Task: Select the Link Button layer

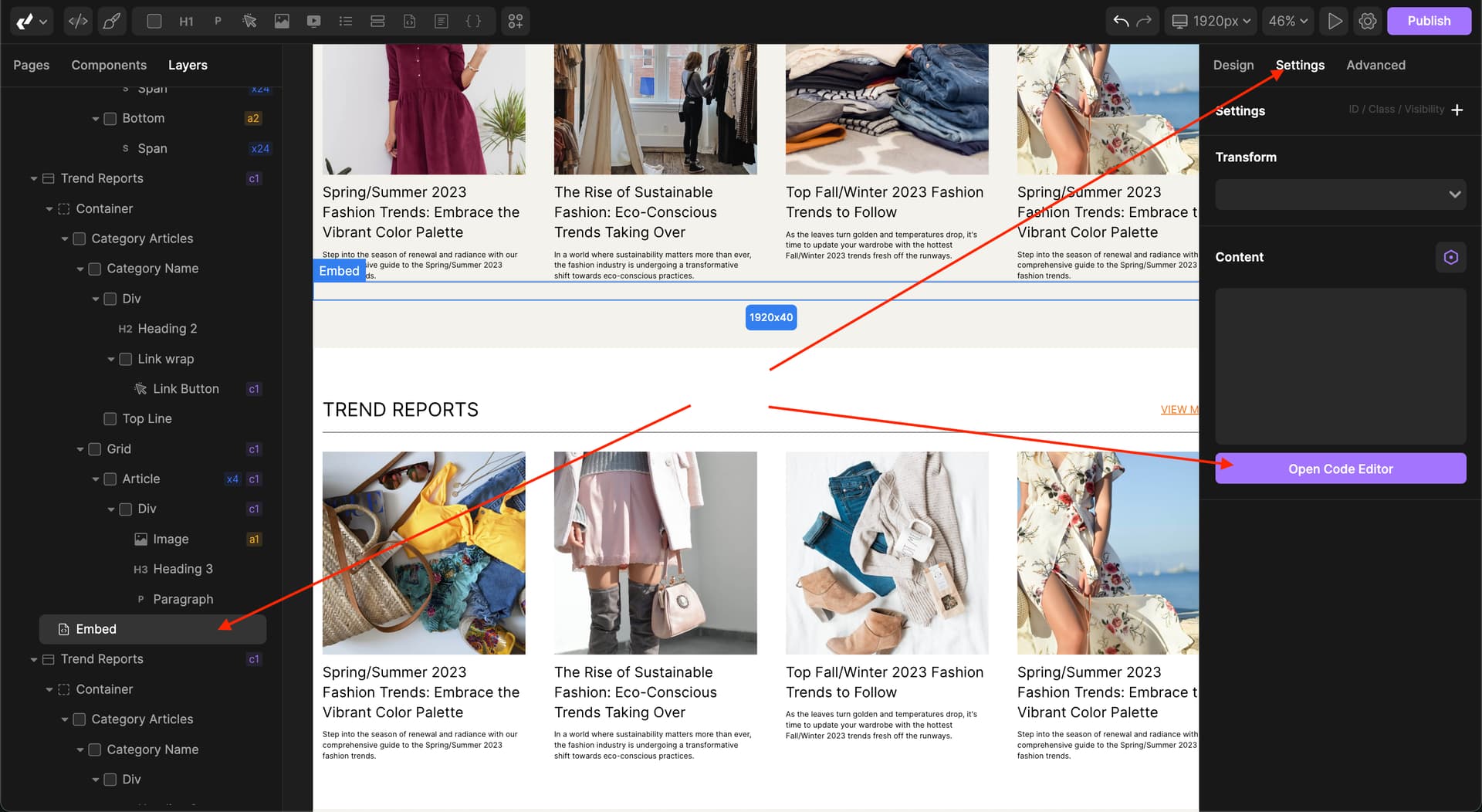Action: [x=185, y=389]
